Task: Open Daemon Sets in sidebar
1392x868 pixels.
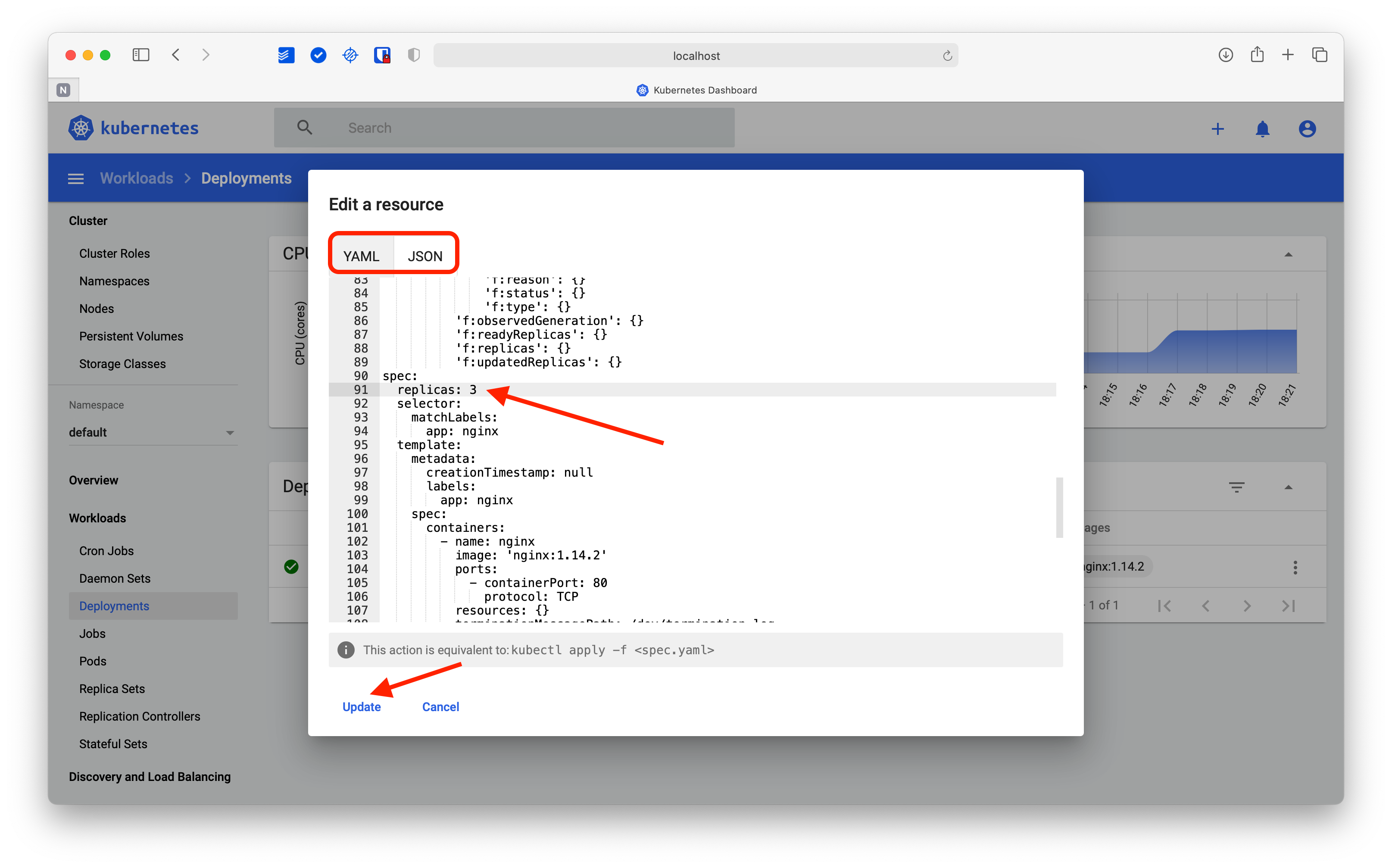Action: pos(115,578)
